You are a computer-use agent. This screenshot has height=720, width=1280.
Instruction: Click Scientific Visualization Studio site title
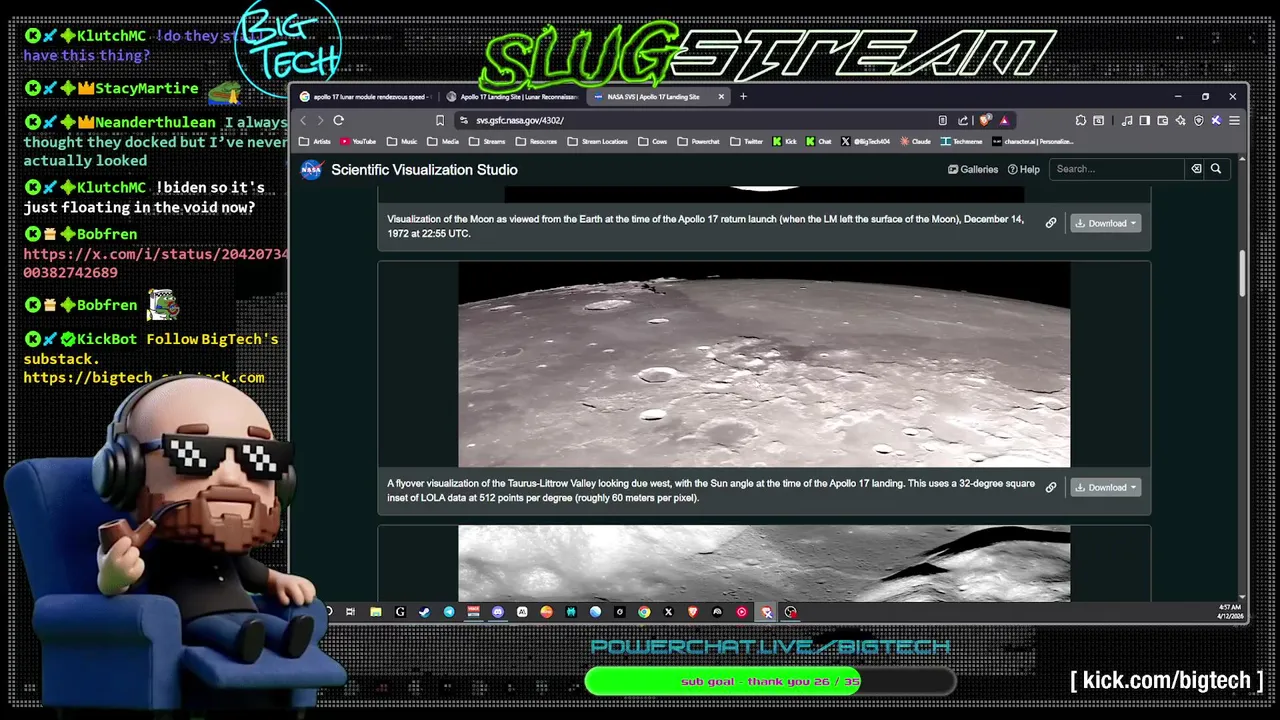[x=424, y=170]
